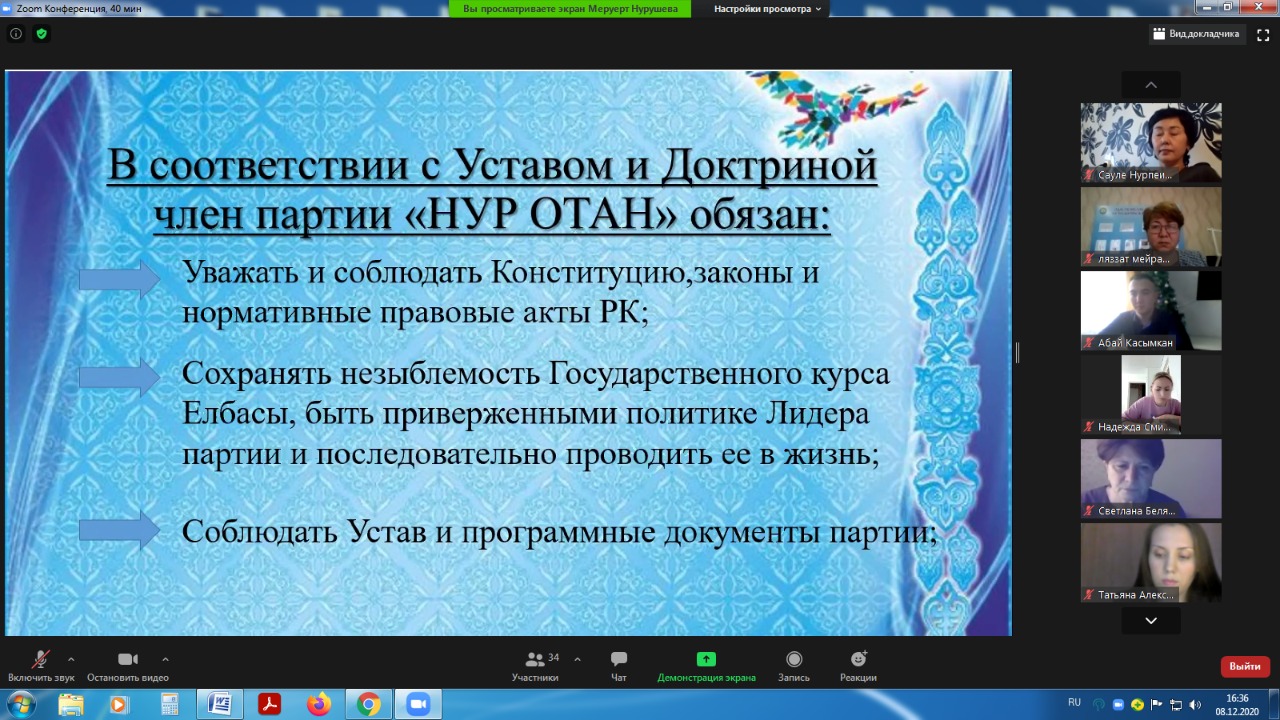Open Google Chrome from taskbar

(369, 704)
